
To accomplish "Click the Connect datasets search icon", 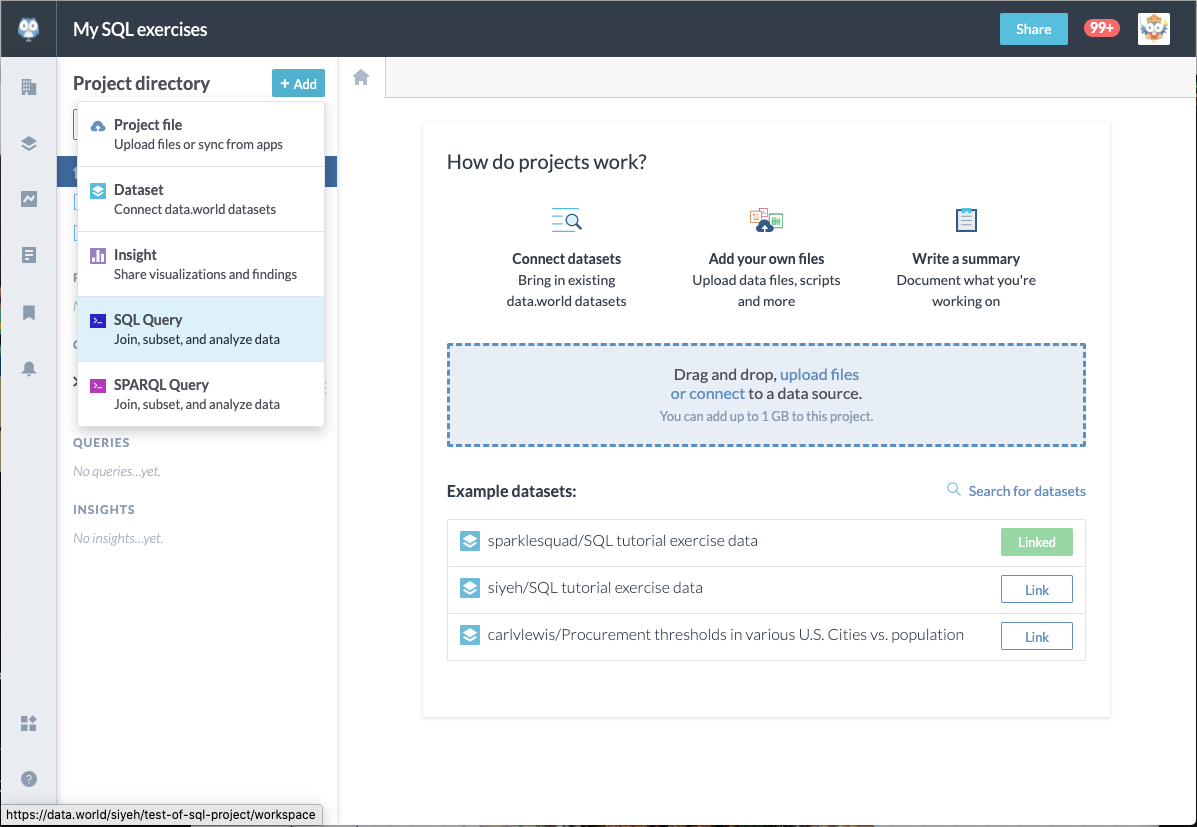I will (x=566, y=220).
